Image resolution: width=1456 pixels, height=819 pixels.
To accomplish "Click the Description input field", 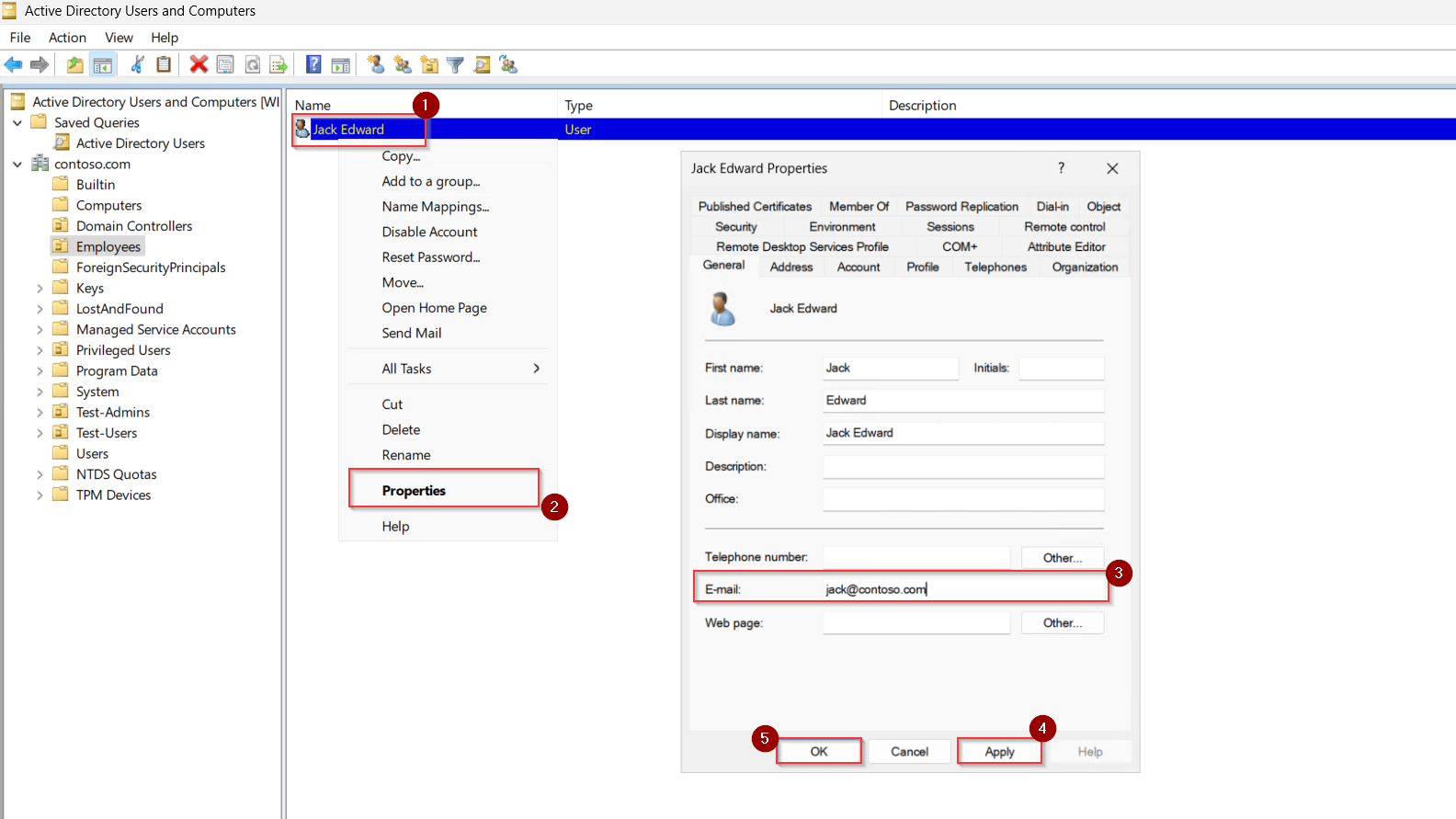I will 963,466.
